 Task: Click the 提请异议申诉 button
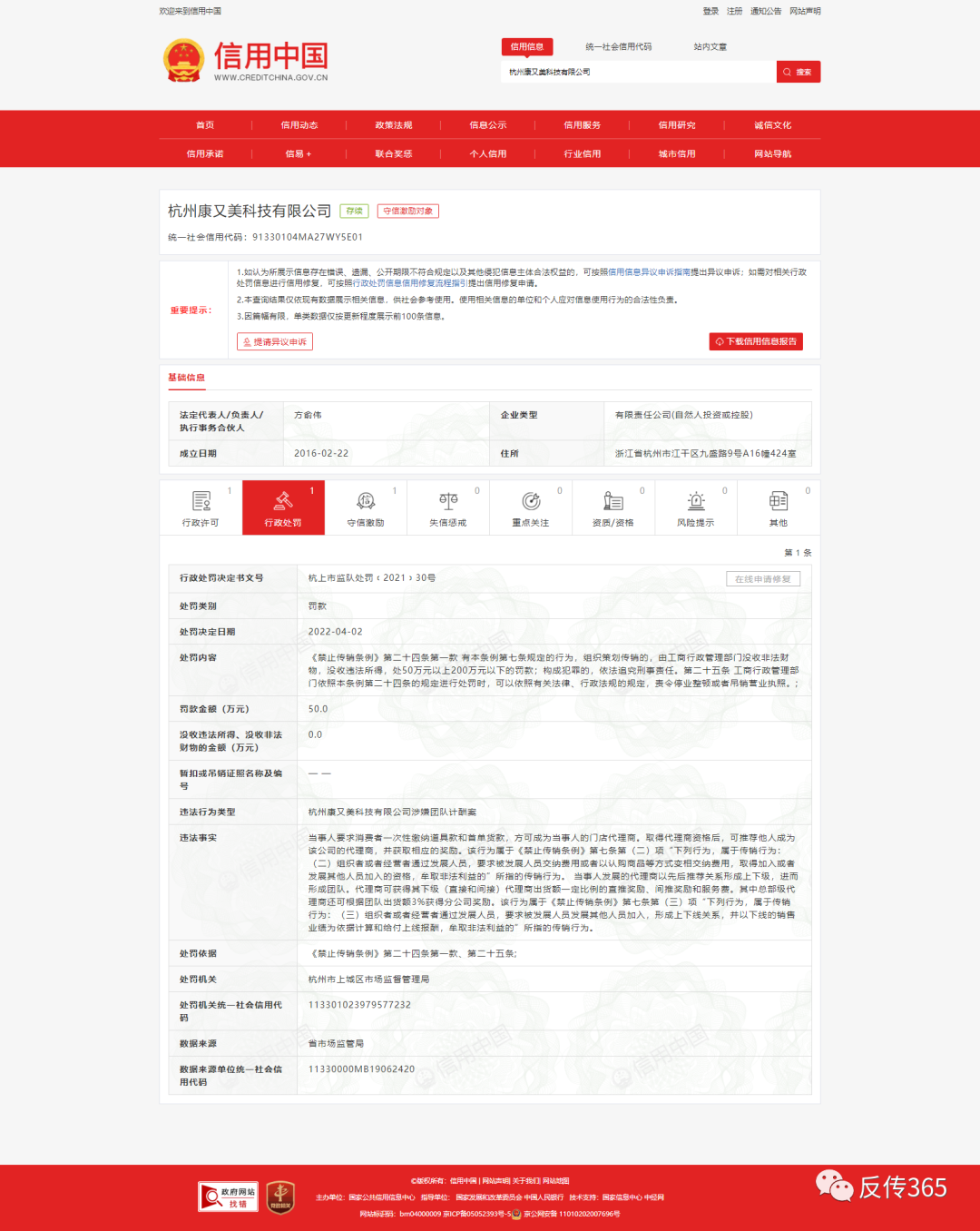tap(274, 341)
